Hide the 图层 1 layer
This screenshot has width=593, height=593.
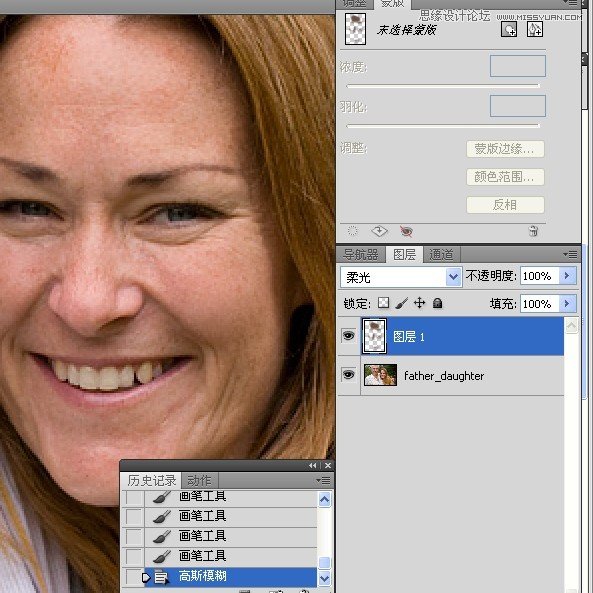pos(348,335)
